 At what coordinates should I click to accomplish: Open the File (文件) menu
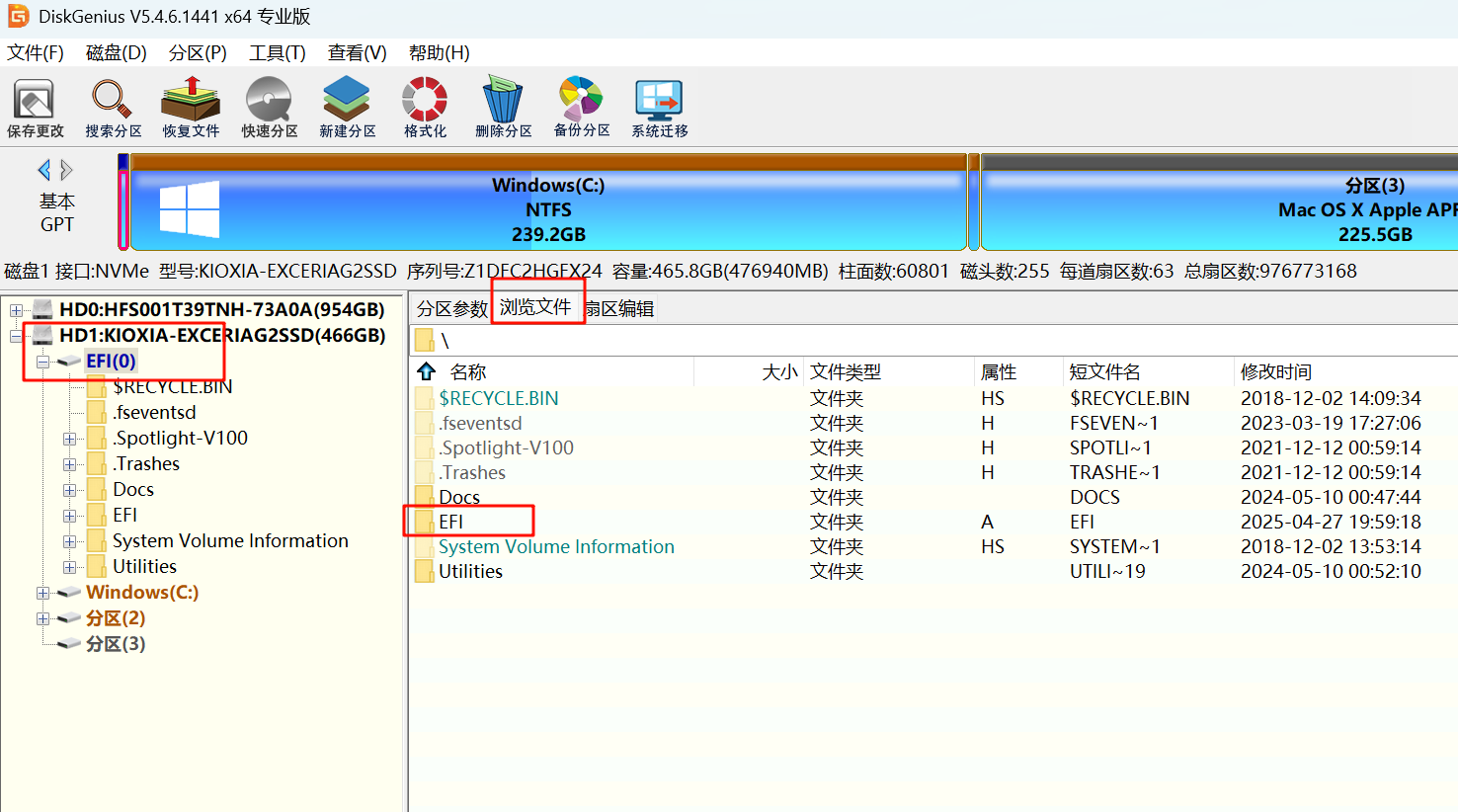point(36,52)
